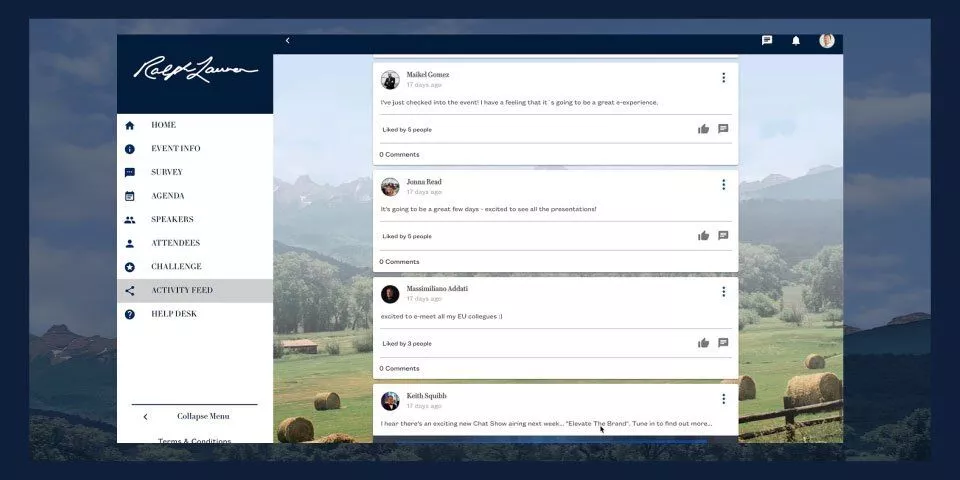
Task: Open options menu on Keith Squibb post
Action: click(x=723, y=399)
